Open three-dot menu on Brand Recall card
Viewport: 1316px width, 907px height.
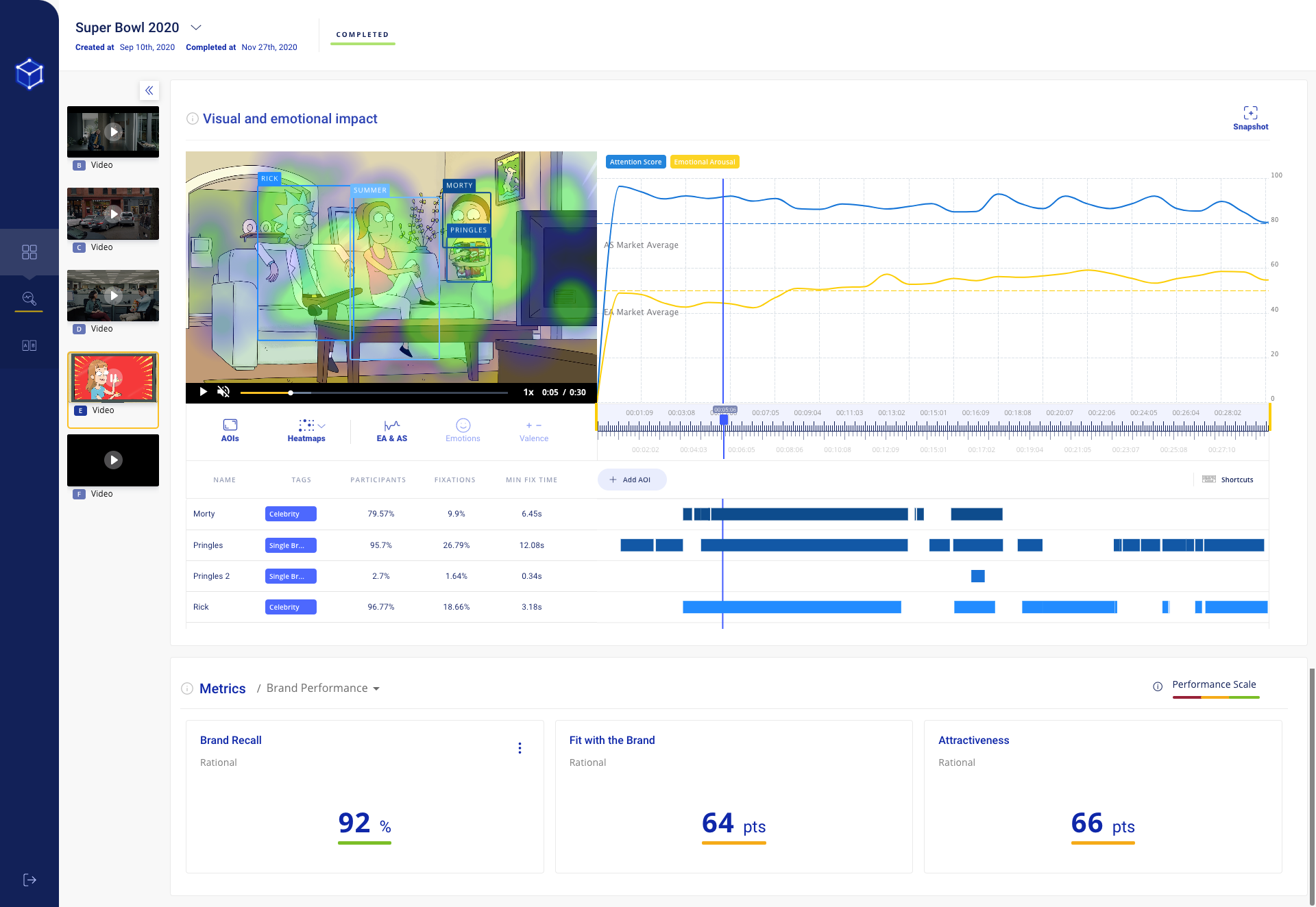(x=520, y=748)
